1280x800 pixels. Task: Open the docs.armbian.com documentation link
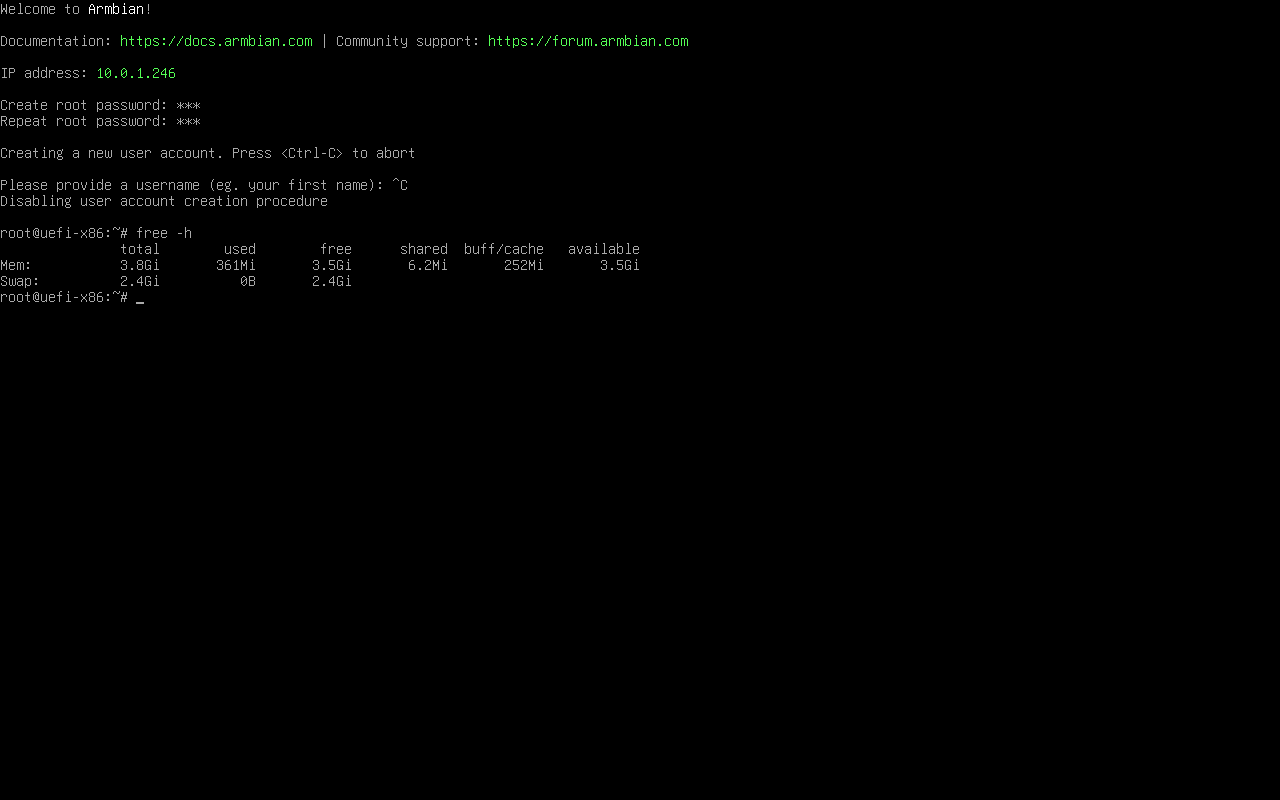(216, 41)
